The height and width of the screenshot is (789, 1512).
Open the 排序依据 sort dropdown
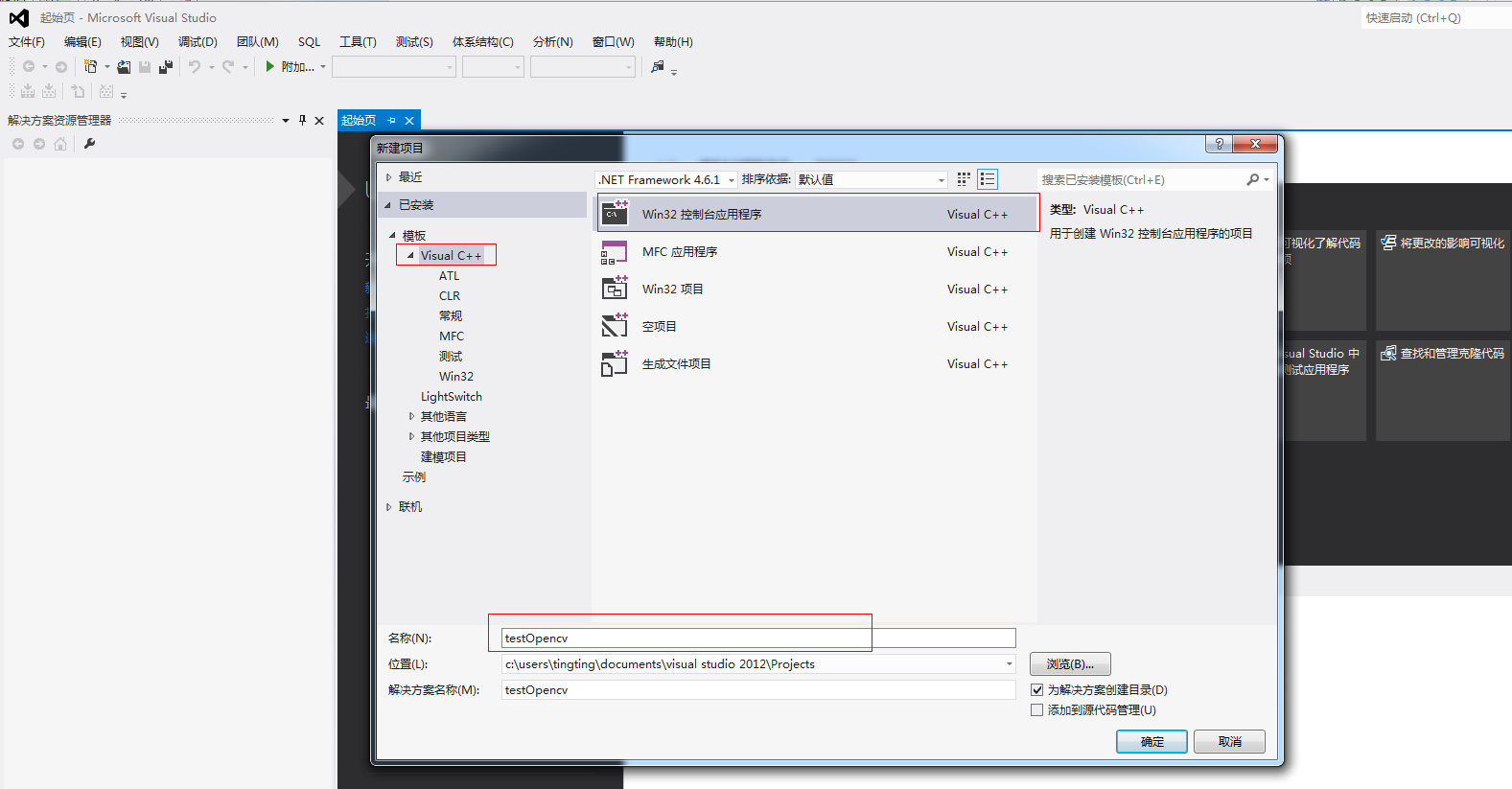[941, 180]
